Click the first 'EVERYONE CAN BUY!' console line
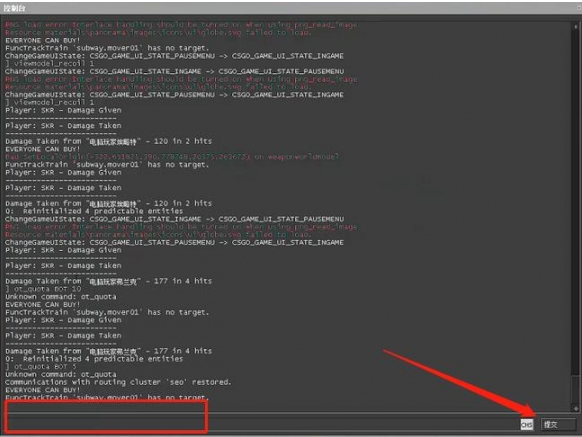582x437 pixels. click(x=42, y=40)
